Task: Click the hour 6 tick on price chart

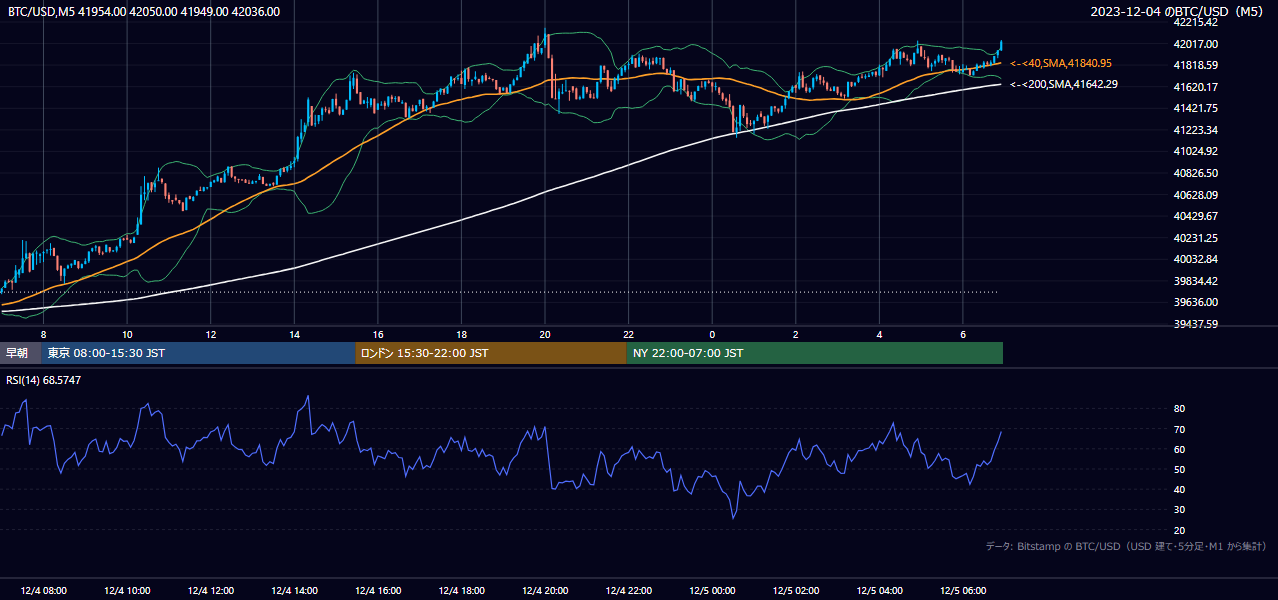Action: point(963,334)
